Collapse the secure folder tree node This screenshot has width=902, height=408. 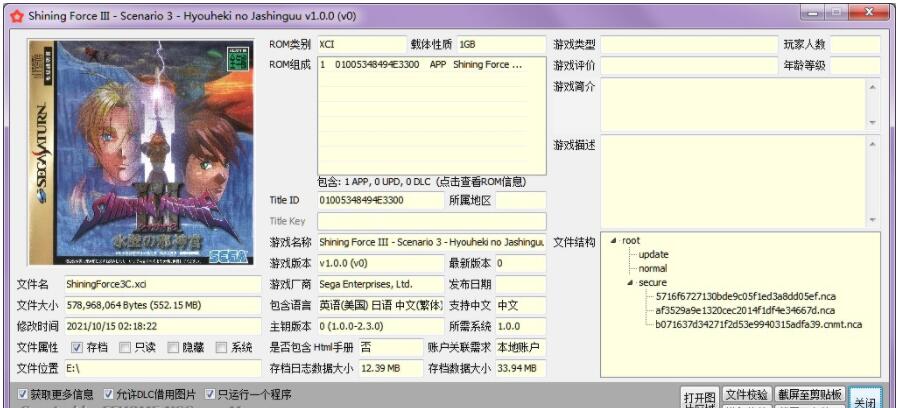630,283
